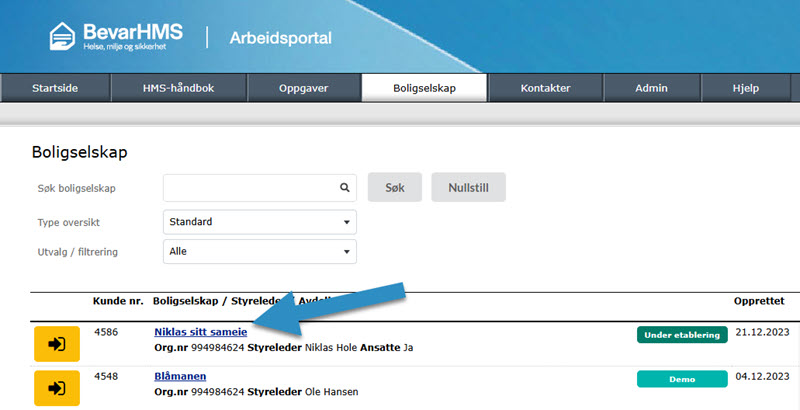Navigate to the Admin tab
The image size is (800, 410).
tap(651, 88)
